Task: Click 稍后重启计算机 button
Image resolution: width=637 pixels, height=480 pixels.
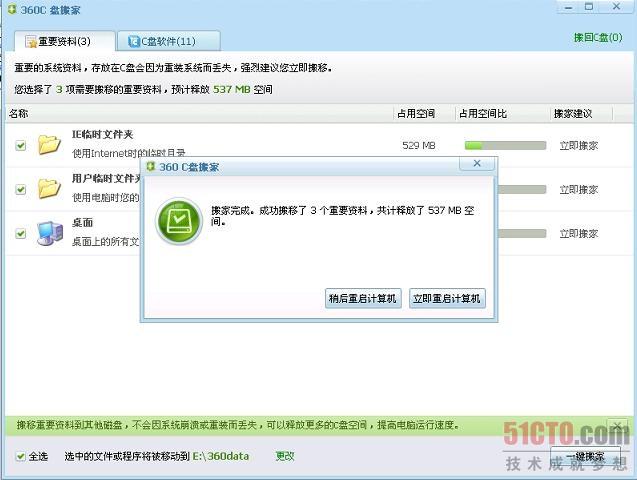Action: tap(363, 298)
